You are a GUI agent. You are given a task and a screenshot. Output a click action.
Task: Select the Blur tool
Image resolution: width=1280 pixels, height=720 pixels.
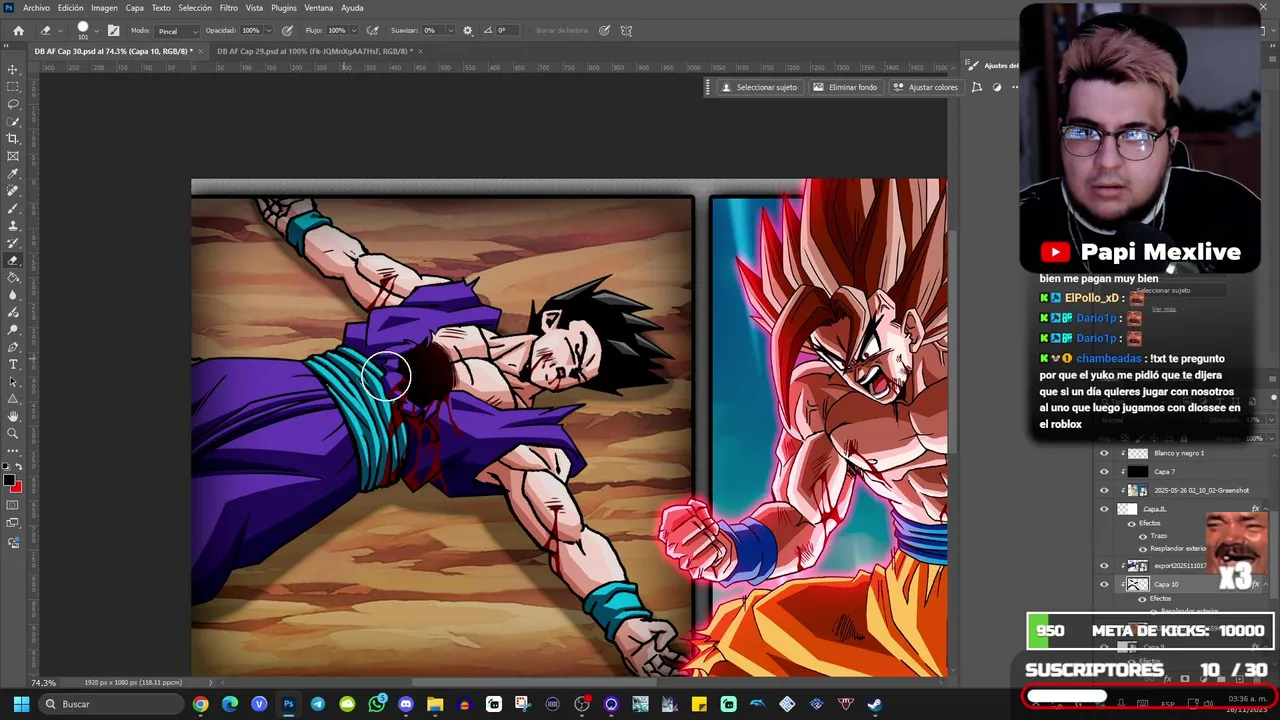13,295
